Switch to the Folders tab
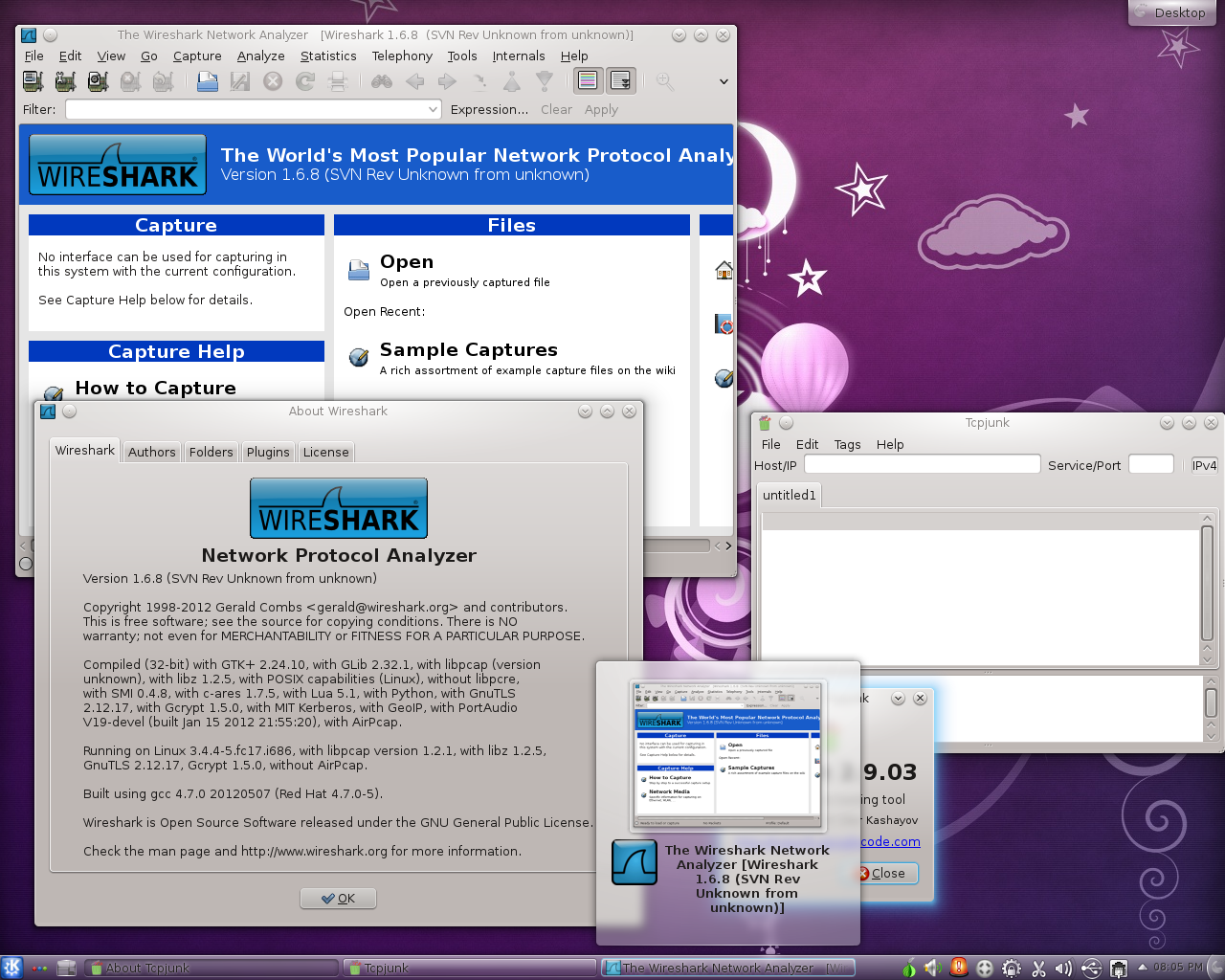The image size is (1225, 980). click(x=211, y=452)
